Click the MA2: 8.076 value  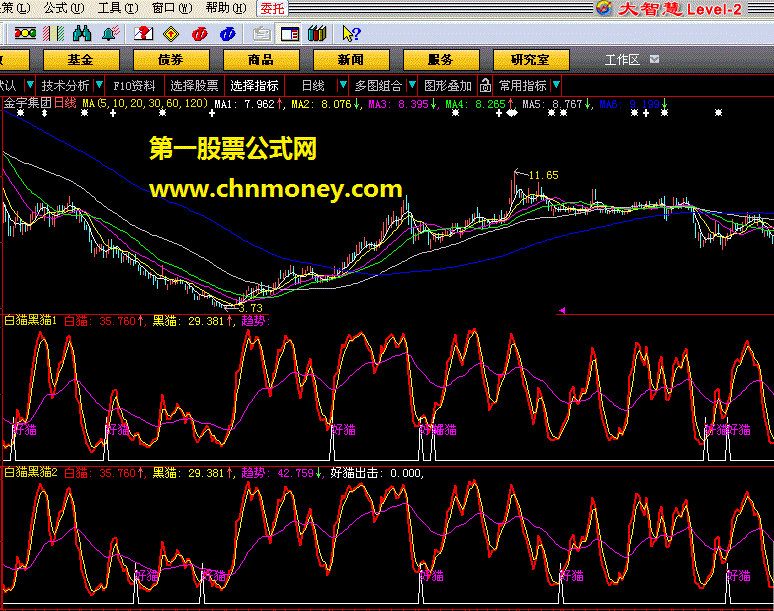pos(325,104)
